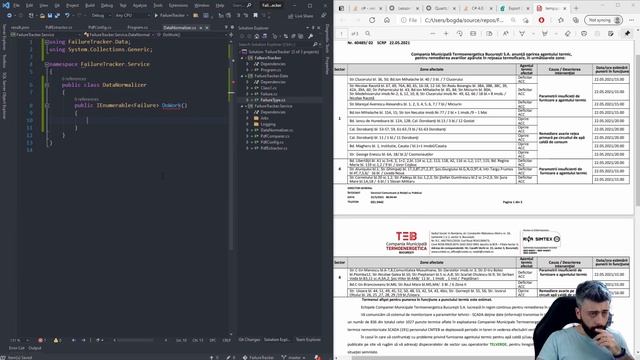
Task: Collapse the FailureTracker.Data project node
Action: [242, 76]
